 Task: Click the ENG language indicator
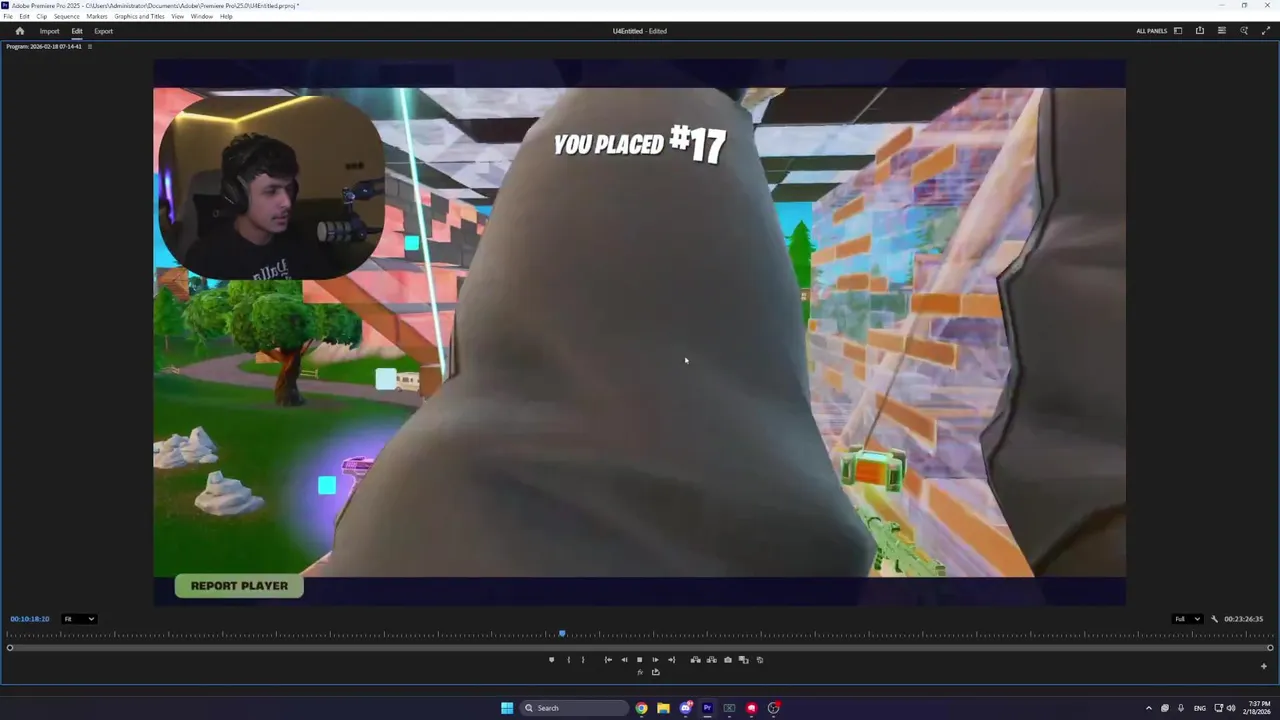[1200, 708]
